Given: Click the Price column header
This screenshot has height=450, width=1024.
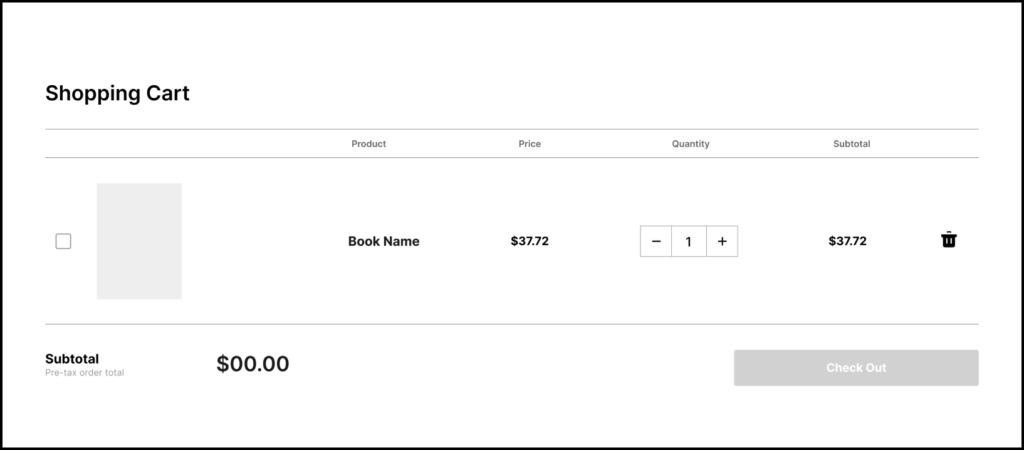Looking at the screenshot, I should tap(529, 144).
